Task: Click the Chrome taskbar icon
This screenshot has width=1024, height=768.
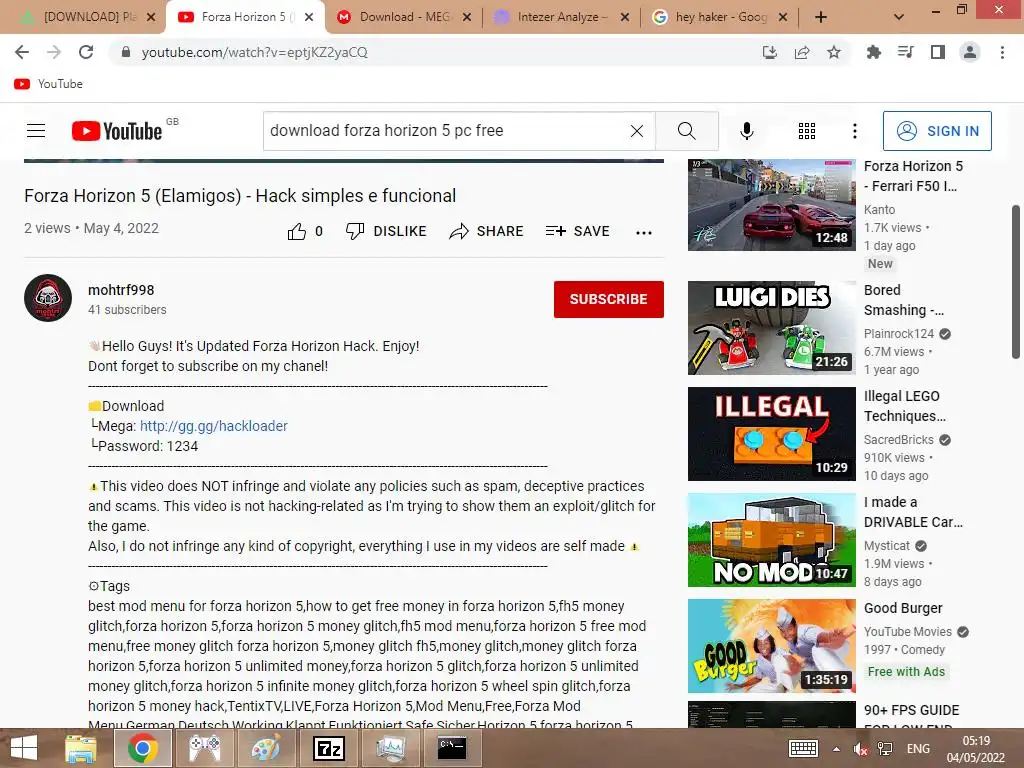Action: [x=142, y=748]
